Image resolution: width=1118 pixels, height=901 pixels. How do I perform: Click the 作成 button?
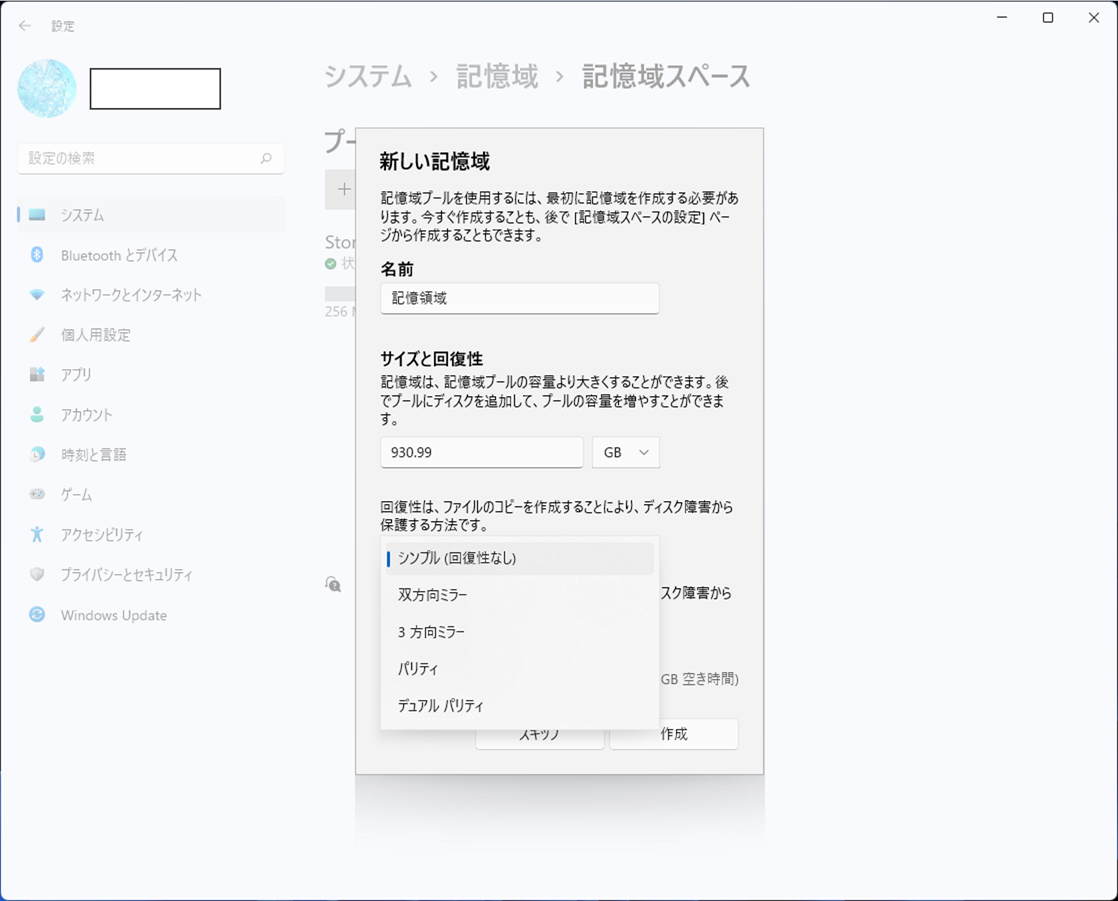click(674, 734)
